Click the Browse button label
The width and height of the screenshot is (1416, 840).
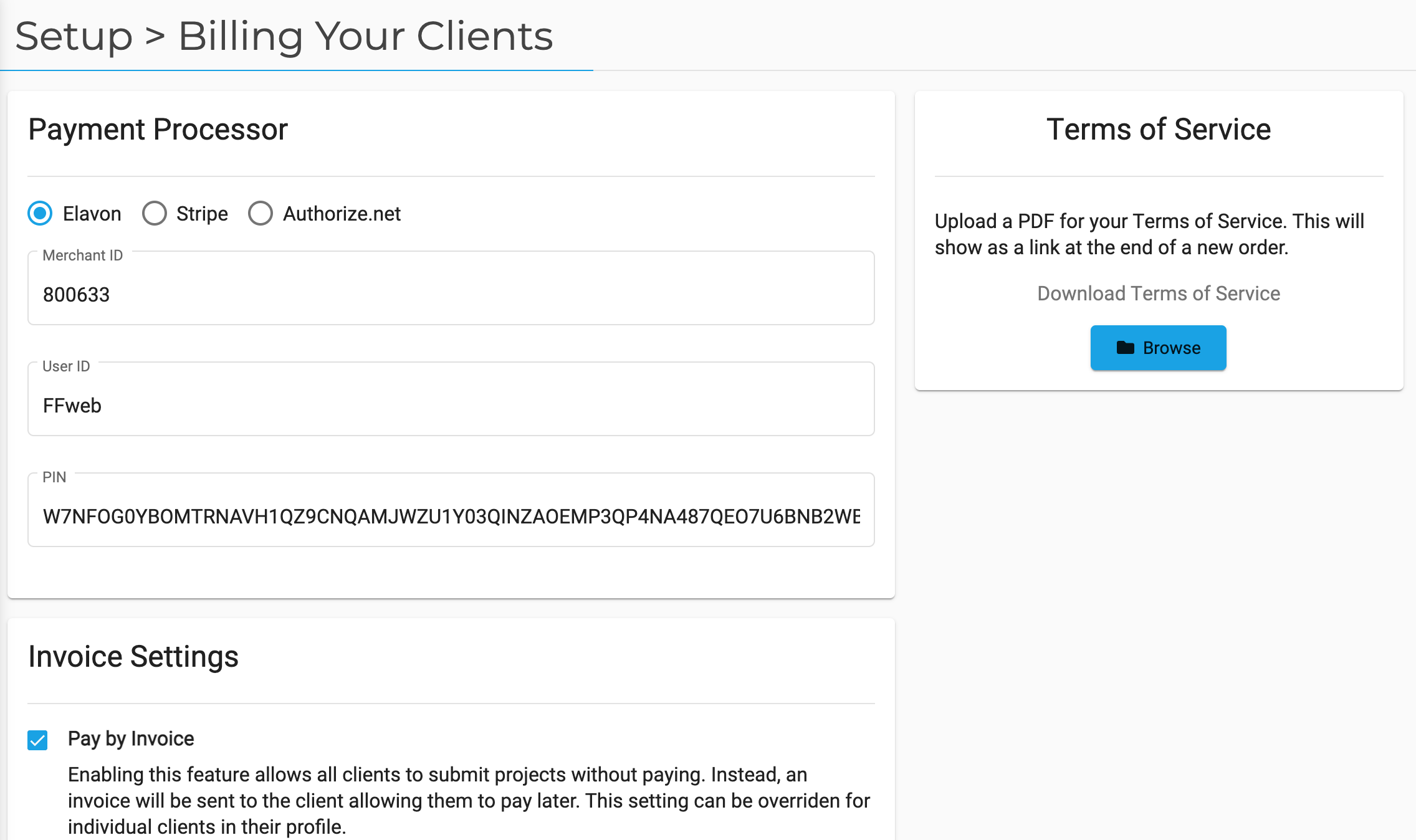pyautogui.click(x=1172, y=348)
